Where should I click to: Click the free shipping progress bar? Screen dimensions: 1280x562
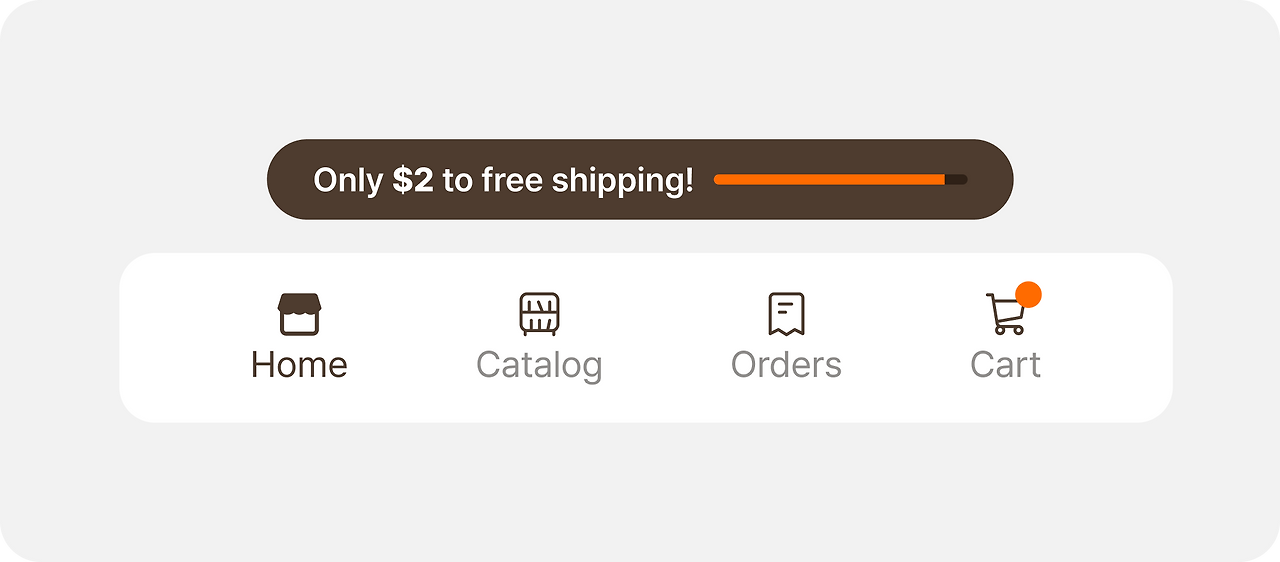tap(840, 179)
